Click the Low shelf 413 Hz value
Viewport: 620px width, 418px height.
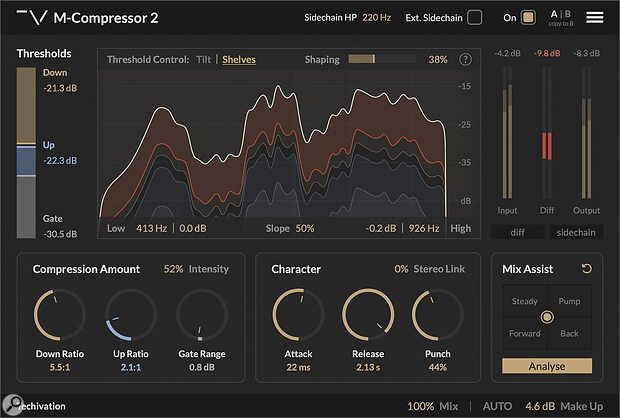(151, 228)
